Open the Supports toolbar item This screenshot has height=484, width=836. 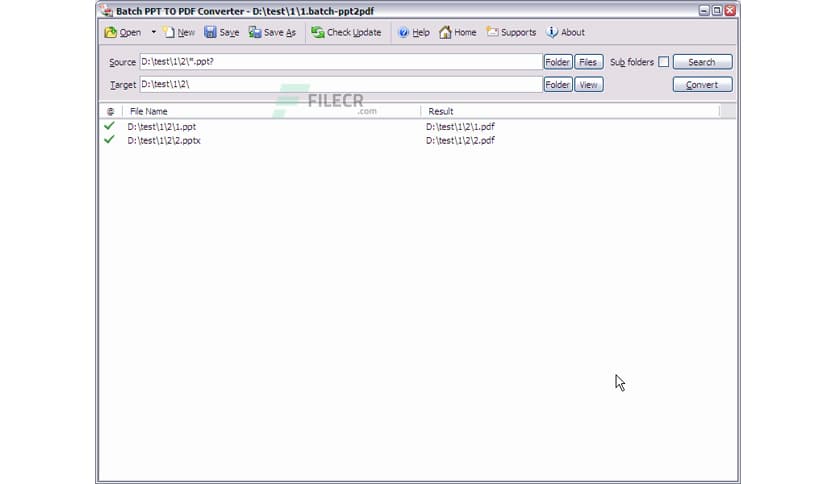[x=511, y=33]
